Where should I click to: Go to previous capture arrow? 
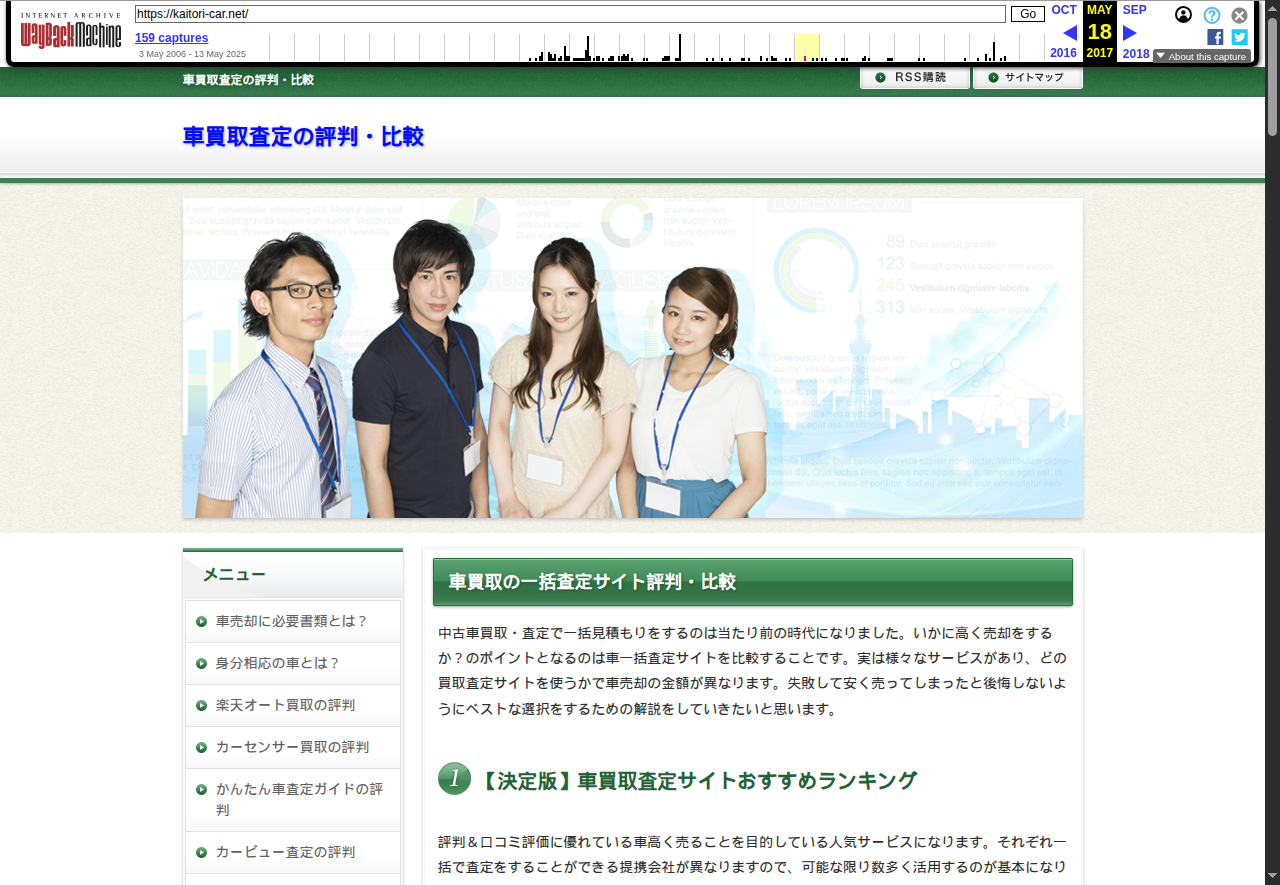[x=1069, y=32]
